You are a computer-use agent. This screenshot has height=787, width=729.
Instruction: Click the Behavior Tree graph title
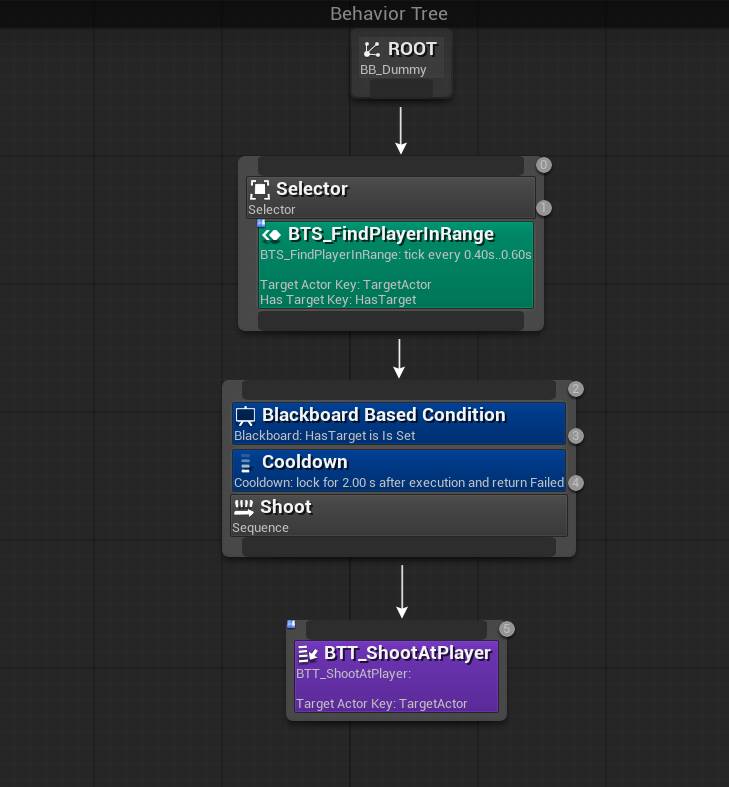pos(389,14)
